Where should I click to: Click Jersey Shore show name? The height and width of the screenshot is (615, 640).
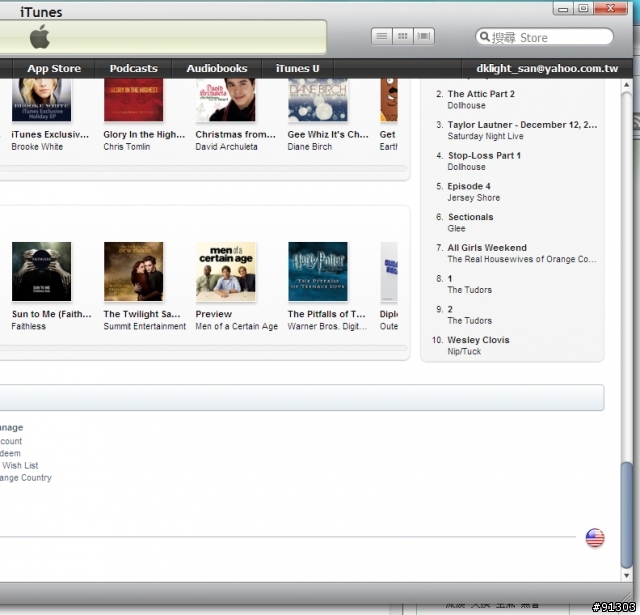point(473,198)
